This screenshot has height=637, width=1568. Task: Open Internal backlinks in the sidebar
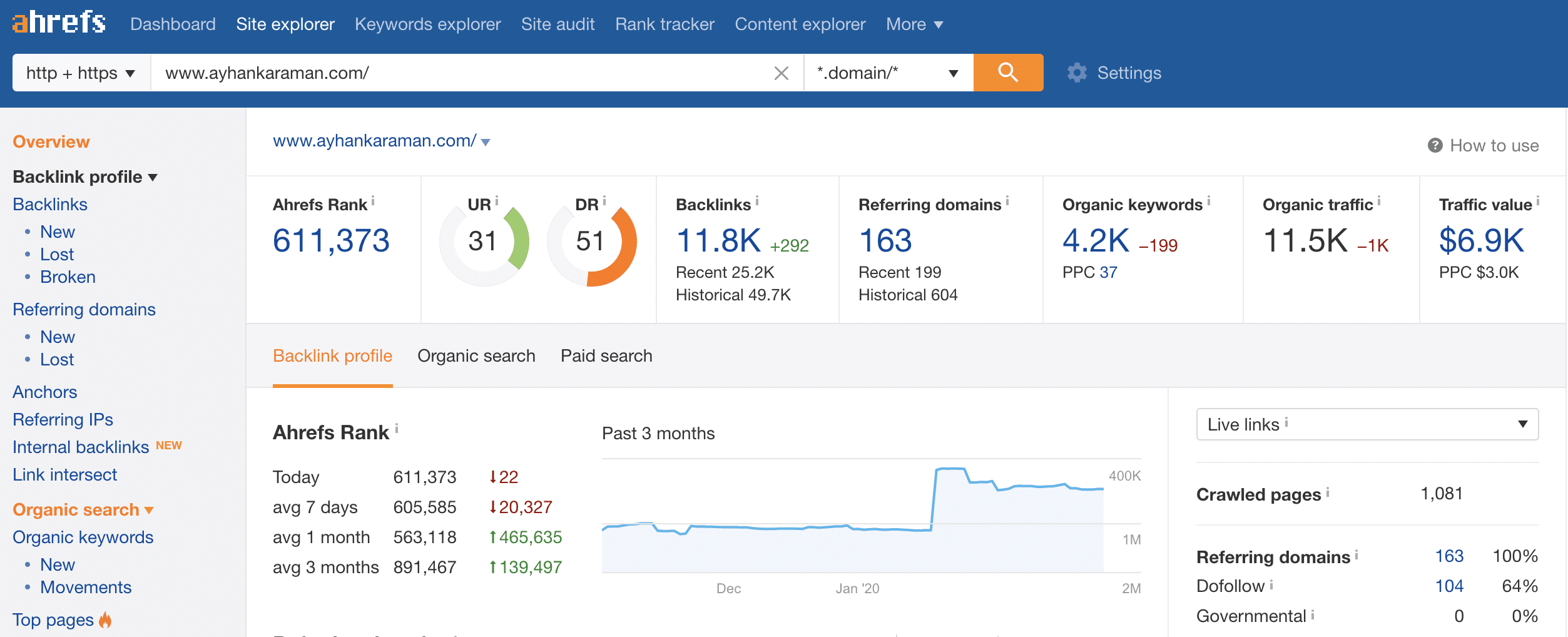click(81, 447)
